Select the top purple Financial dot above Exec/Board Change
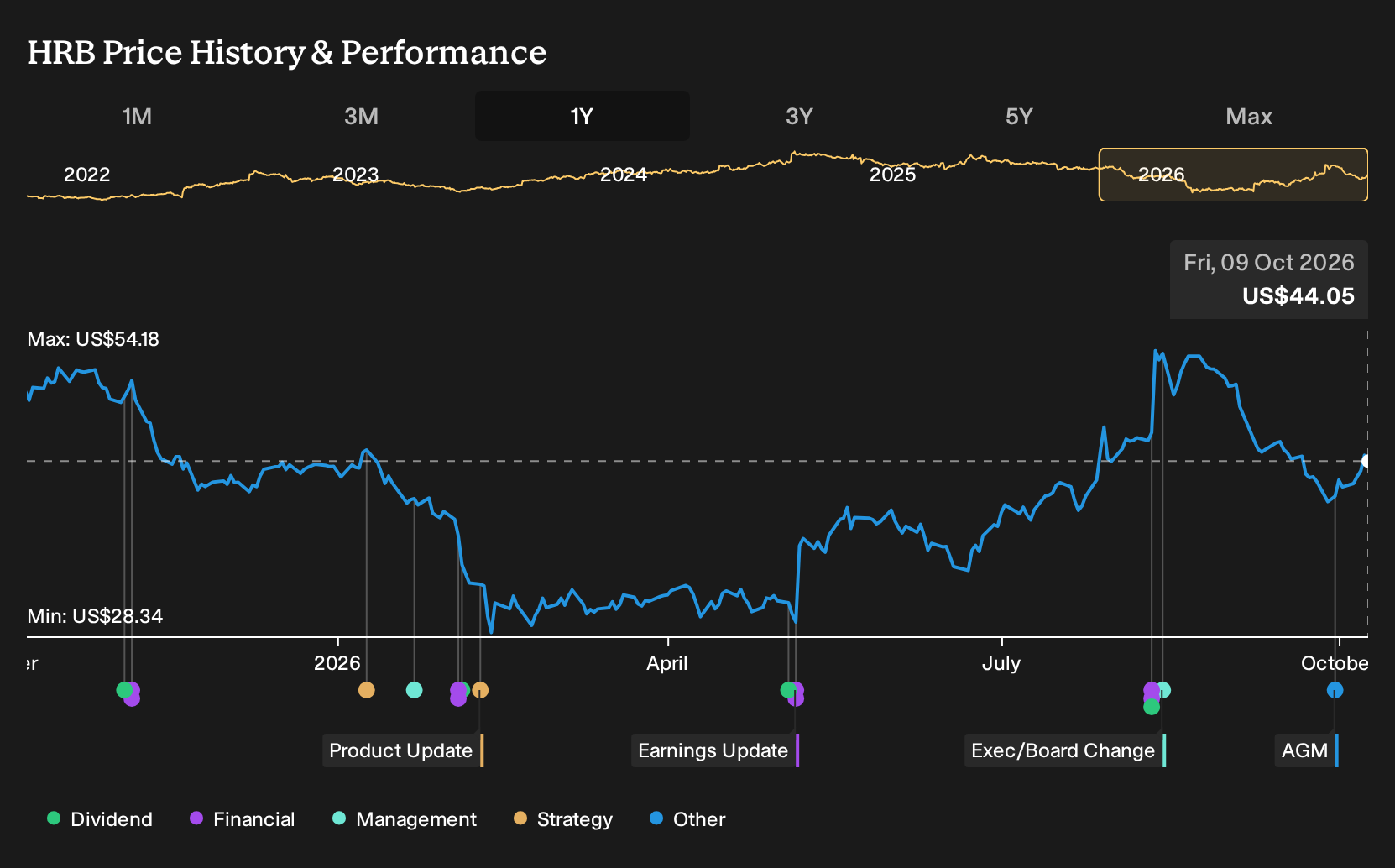Screen dimensions: 1395x868 [x=1152, y=690]
